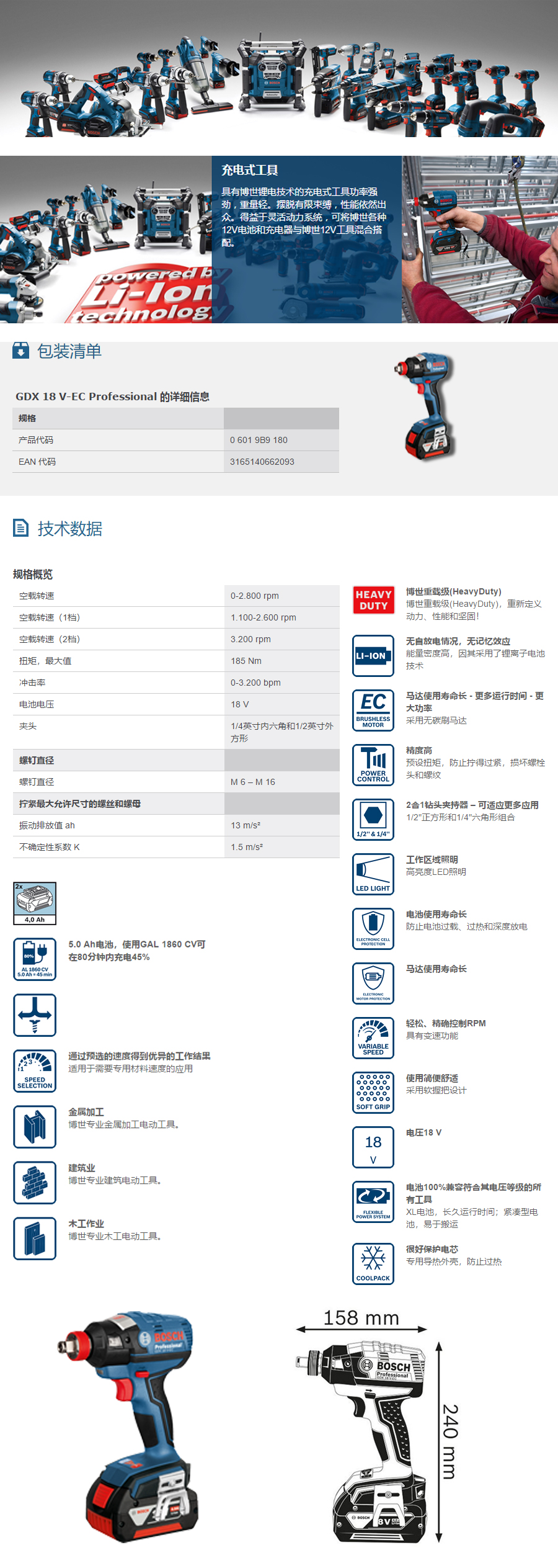This screenshot has height=1568, width=558.
Task: Click the 建筑业 heading text
Action: pos(82,1168)
